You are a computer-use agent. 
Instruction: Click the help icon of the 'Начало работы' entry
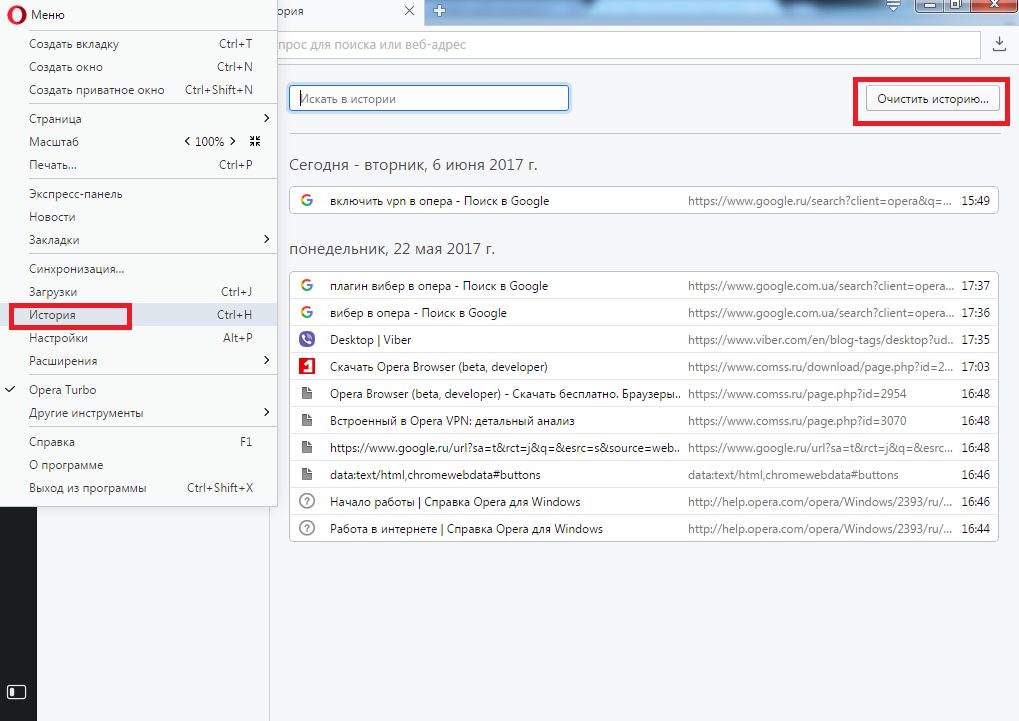(307, 501)
